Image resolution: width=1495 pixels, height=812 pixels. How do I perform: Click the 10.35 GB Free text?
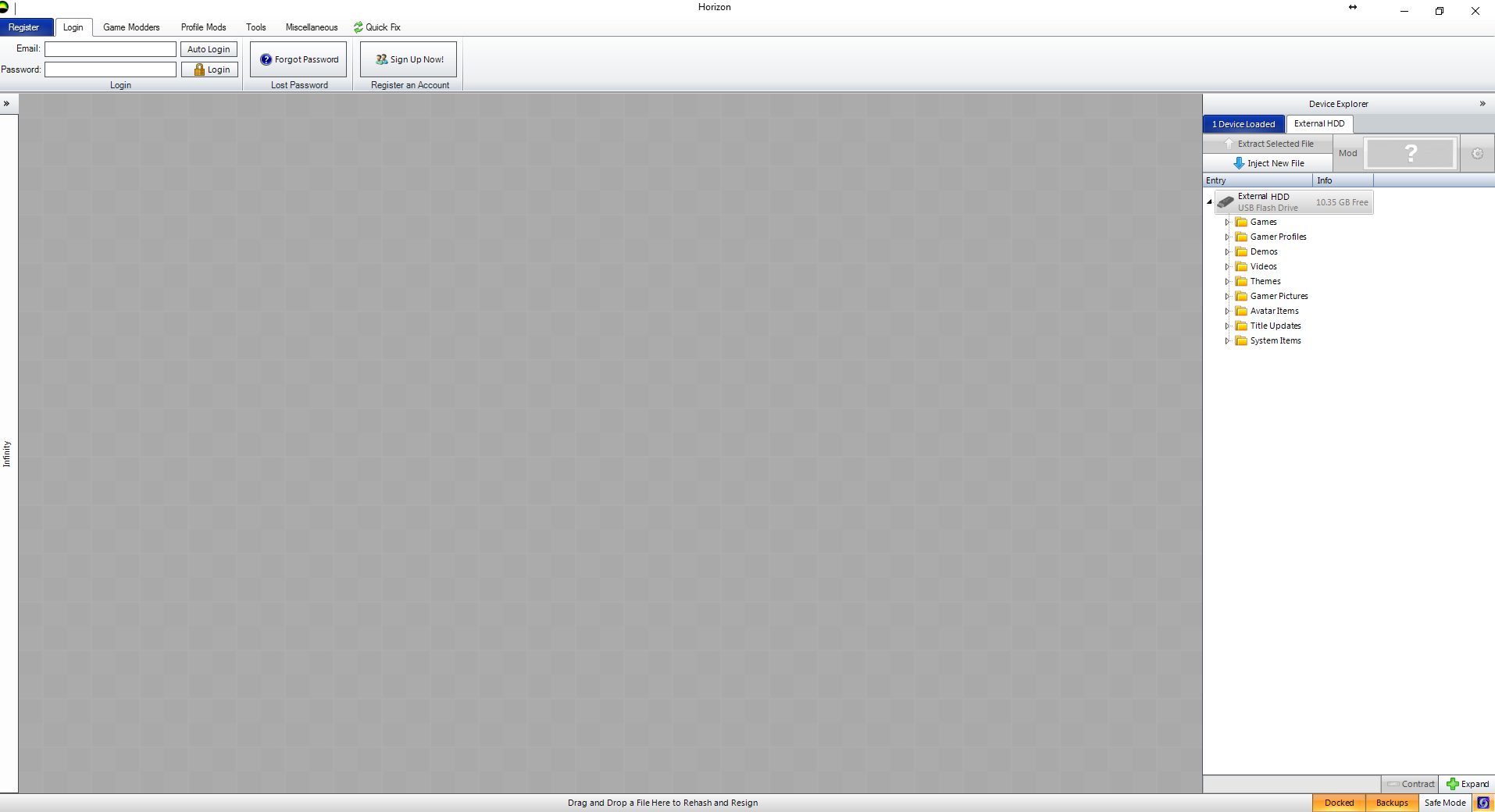tap(1342, 202)
